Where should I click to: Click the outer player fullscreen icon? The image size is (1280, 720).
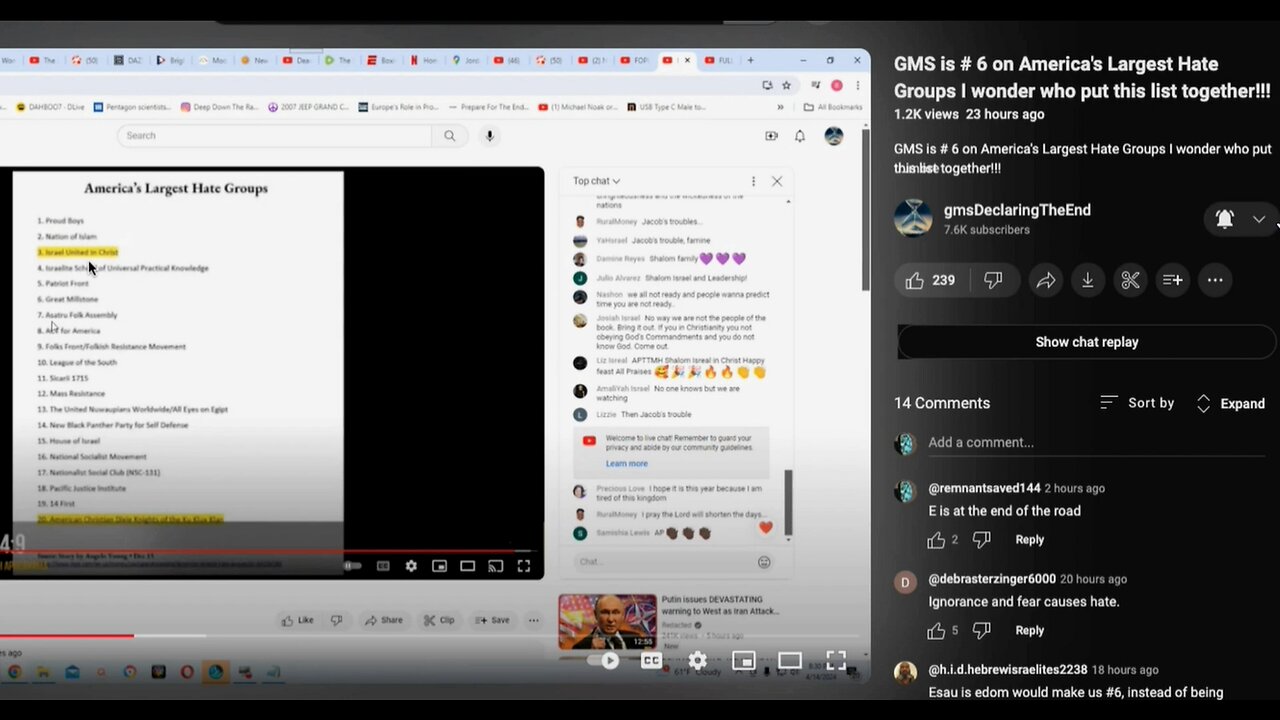836,660
